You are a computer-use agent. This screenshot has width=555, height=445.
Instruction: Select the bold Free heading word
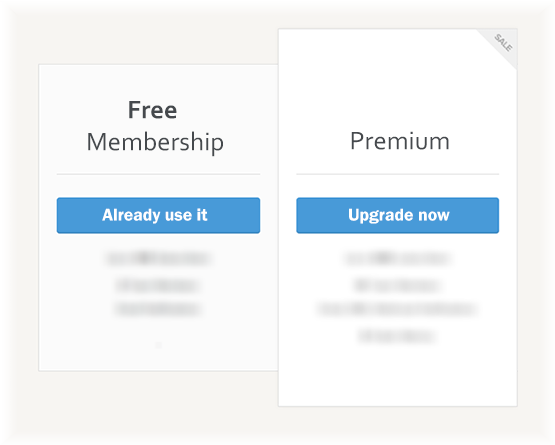153,110
